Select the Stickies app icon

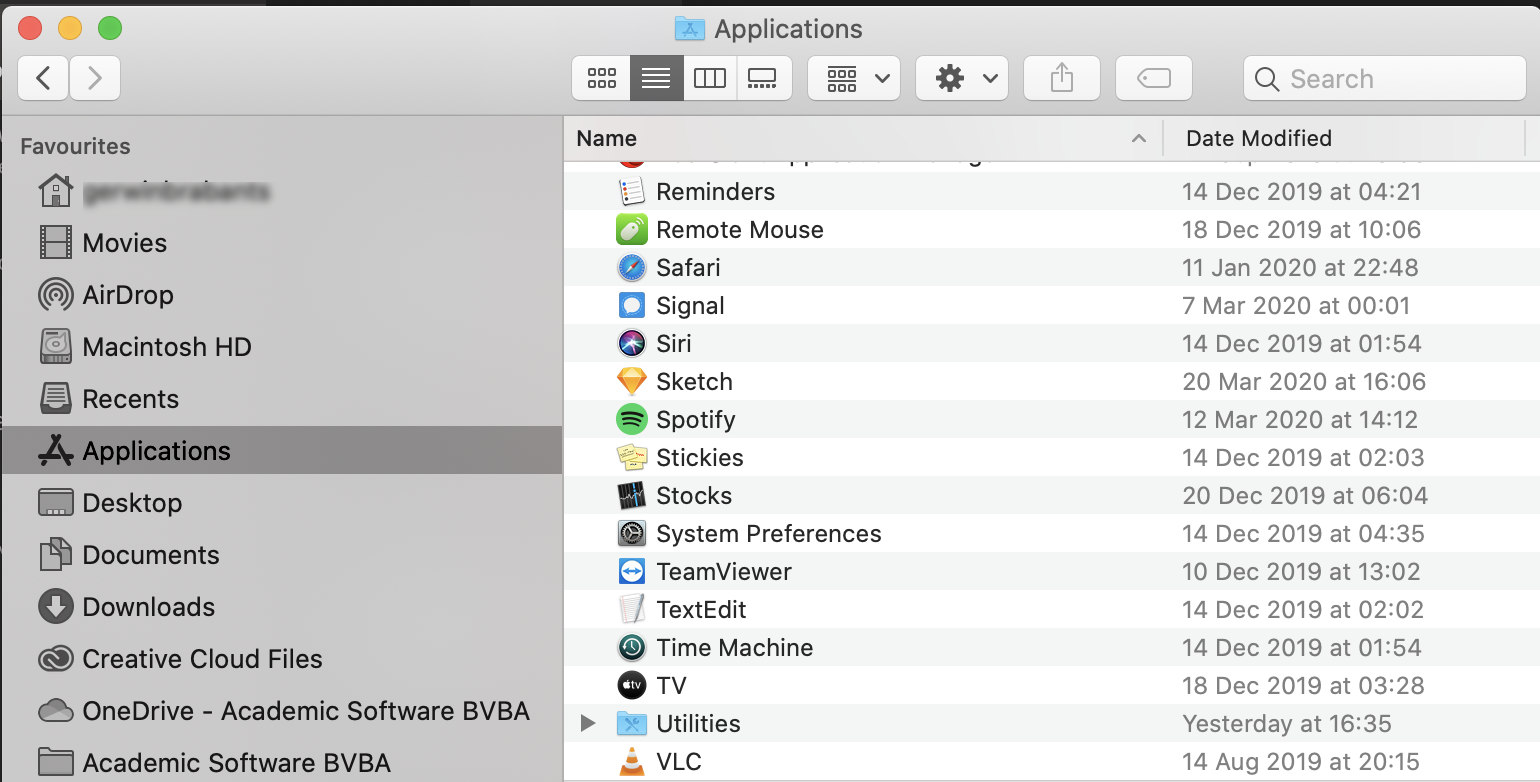pos(631,457)
